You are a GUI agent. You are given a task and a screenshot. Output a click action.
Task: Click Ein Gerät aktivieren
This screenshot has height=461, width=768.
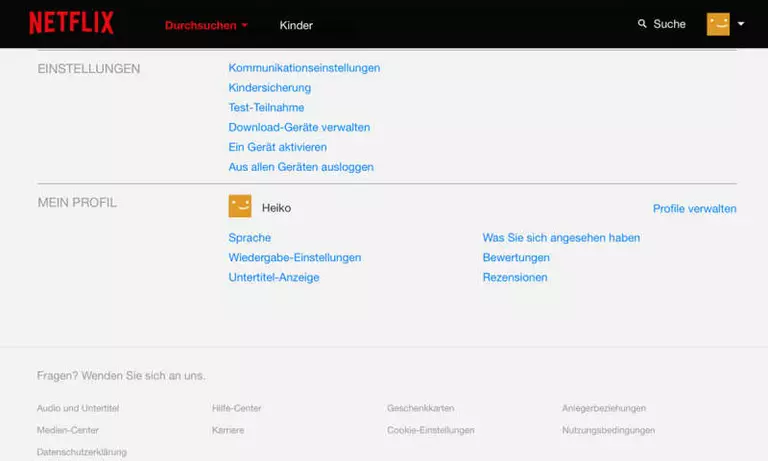click(x=277, y=147)
